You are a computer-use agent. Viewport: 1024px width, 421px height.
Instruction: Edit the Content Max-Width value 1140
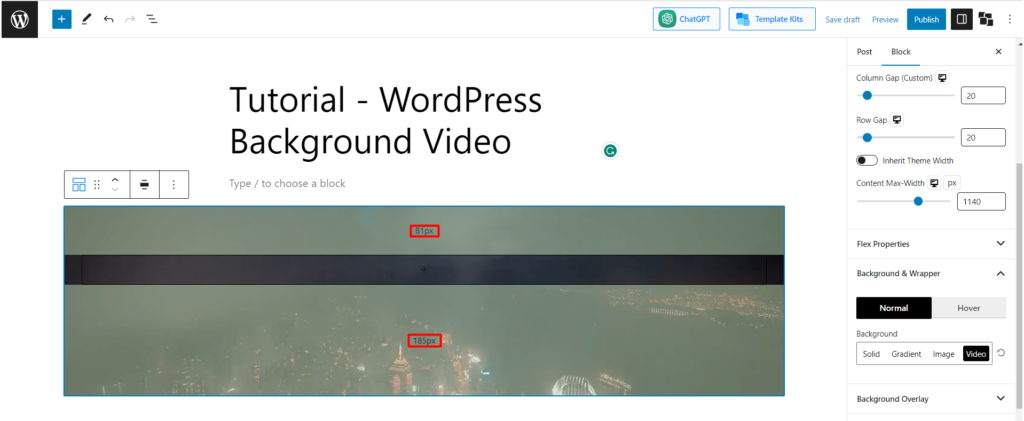(981, 202)
